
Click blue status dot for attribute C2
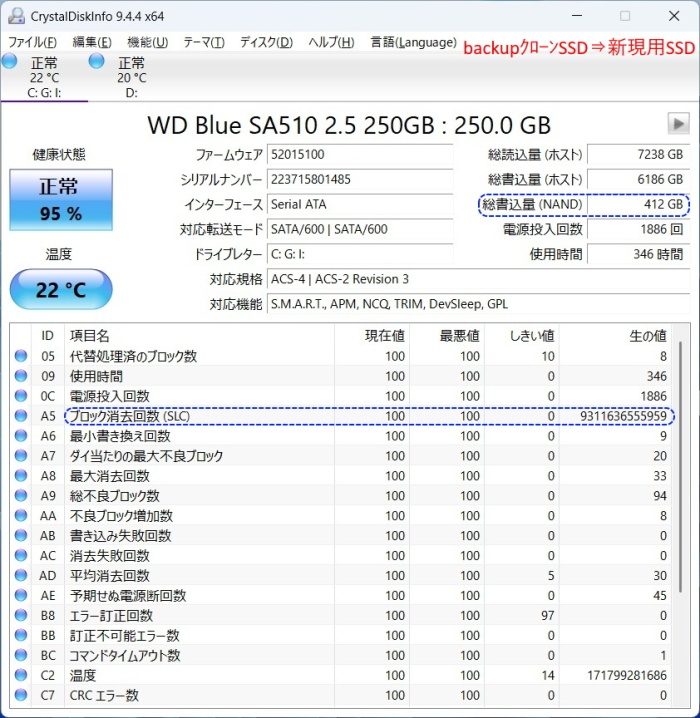click(x=21, y=675)
